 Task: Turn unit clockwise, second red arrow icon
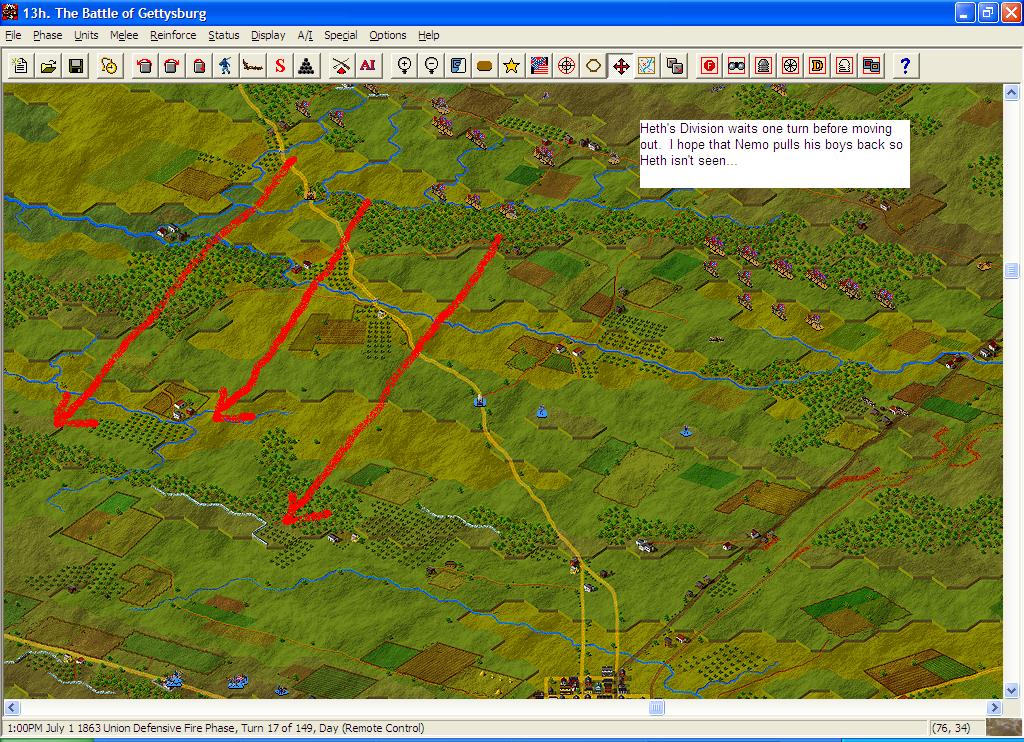172,65
